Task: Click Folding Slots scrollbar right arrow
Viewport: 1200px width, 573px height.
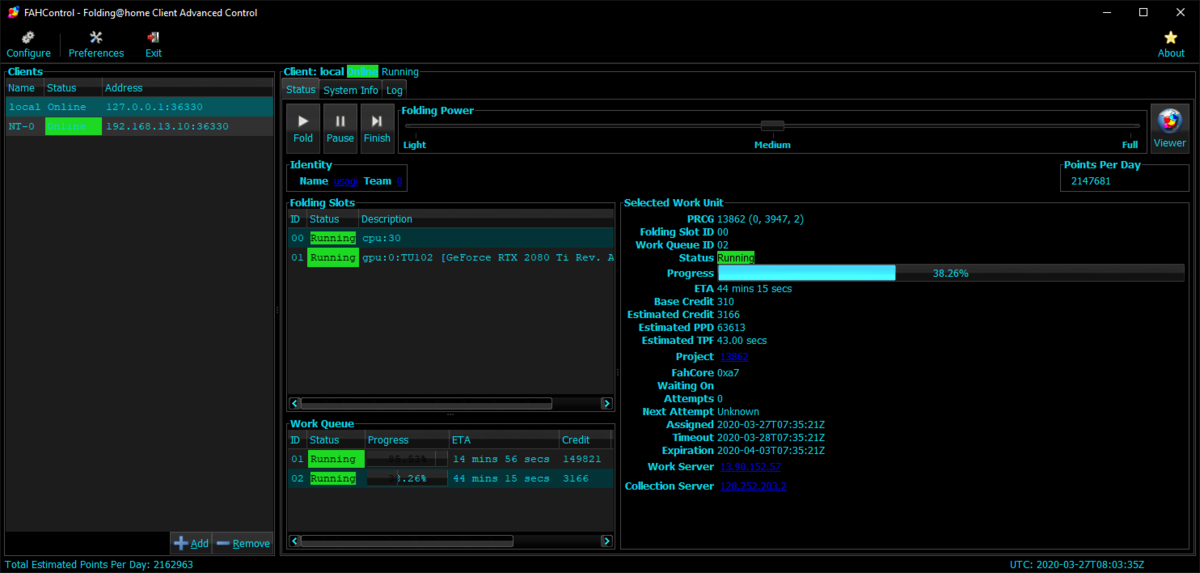Action: 607,404
